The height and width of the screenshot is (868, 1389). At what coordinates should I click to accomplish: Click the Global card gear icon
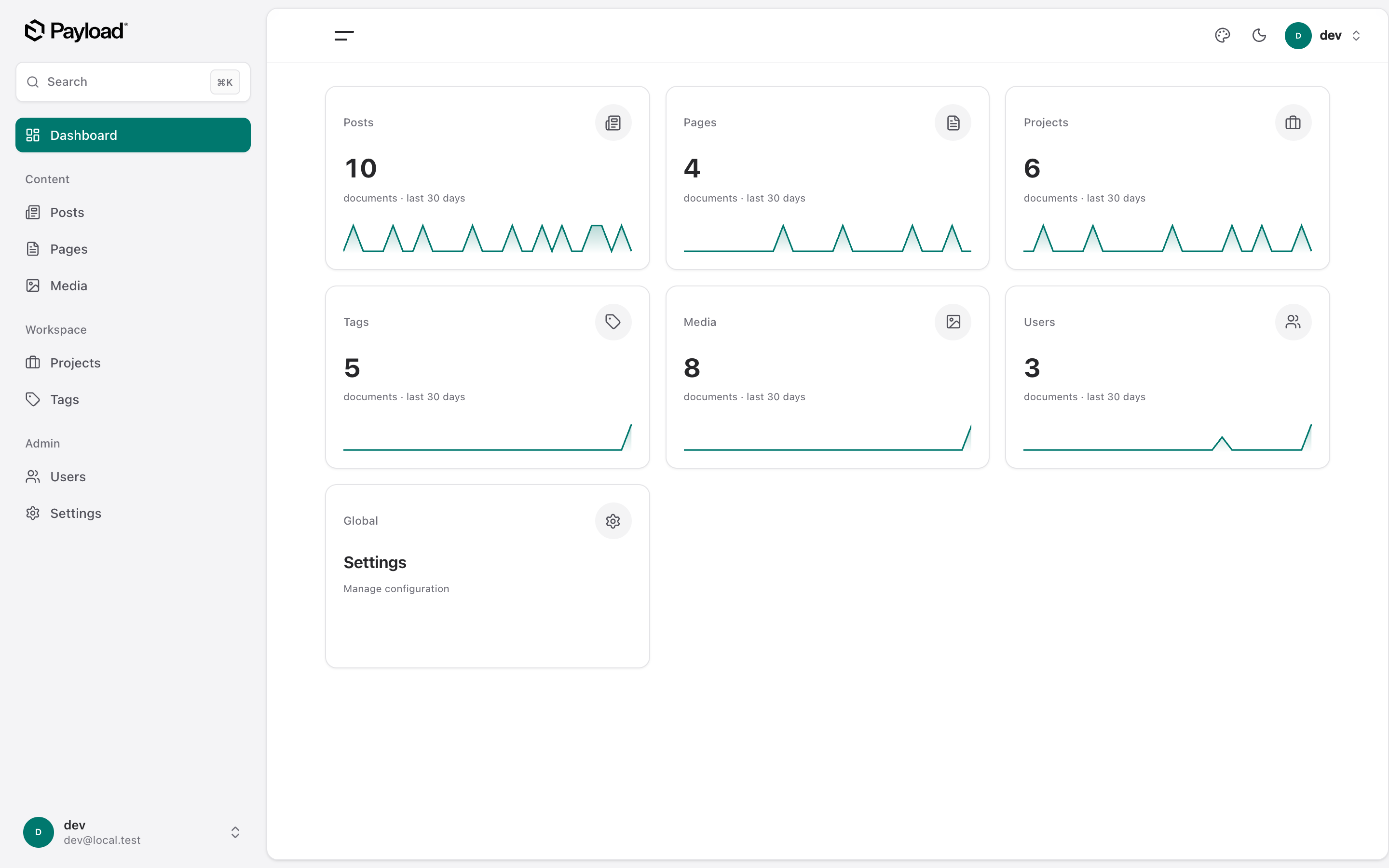click(613, 521)
